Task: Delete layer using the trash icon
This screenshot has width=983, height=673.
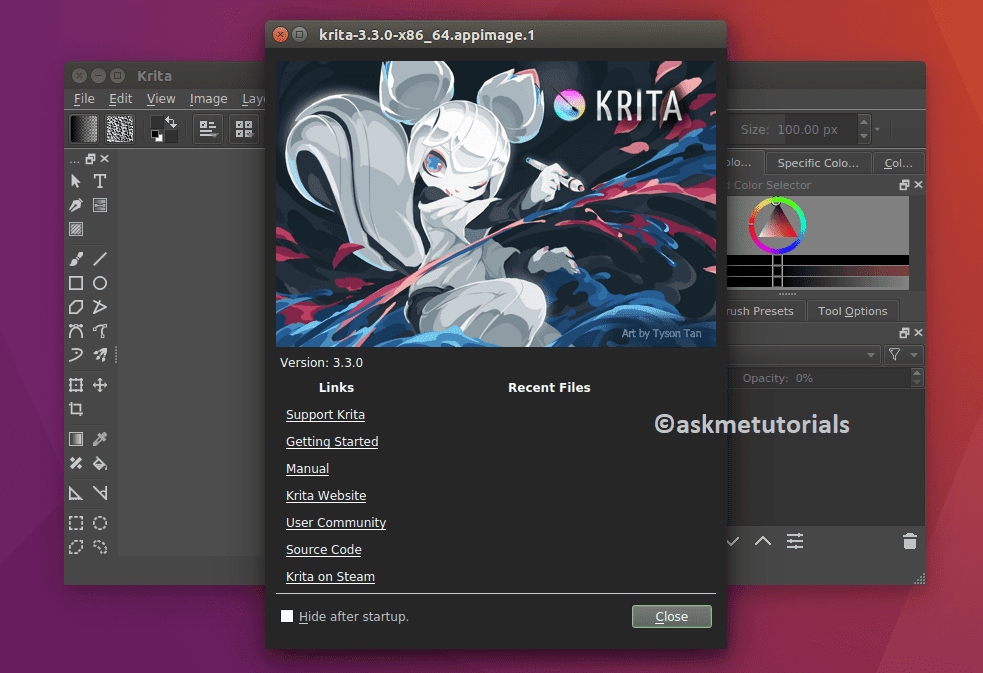Action: [910, 541]
